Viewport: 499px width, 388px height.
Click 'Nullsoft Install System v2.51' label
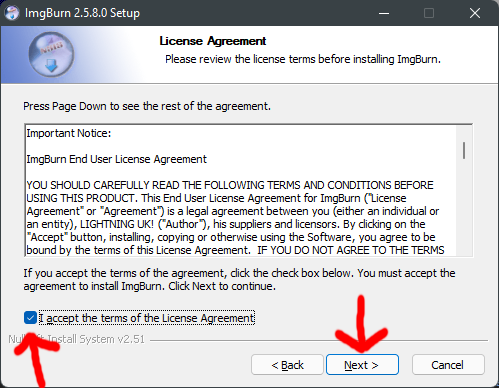pos(77,339)
